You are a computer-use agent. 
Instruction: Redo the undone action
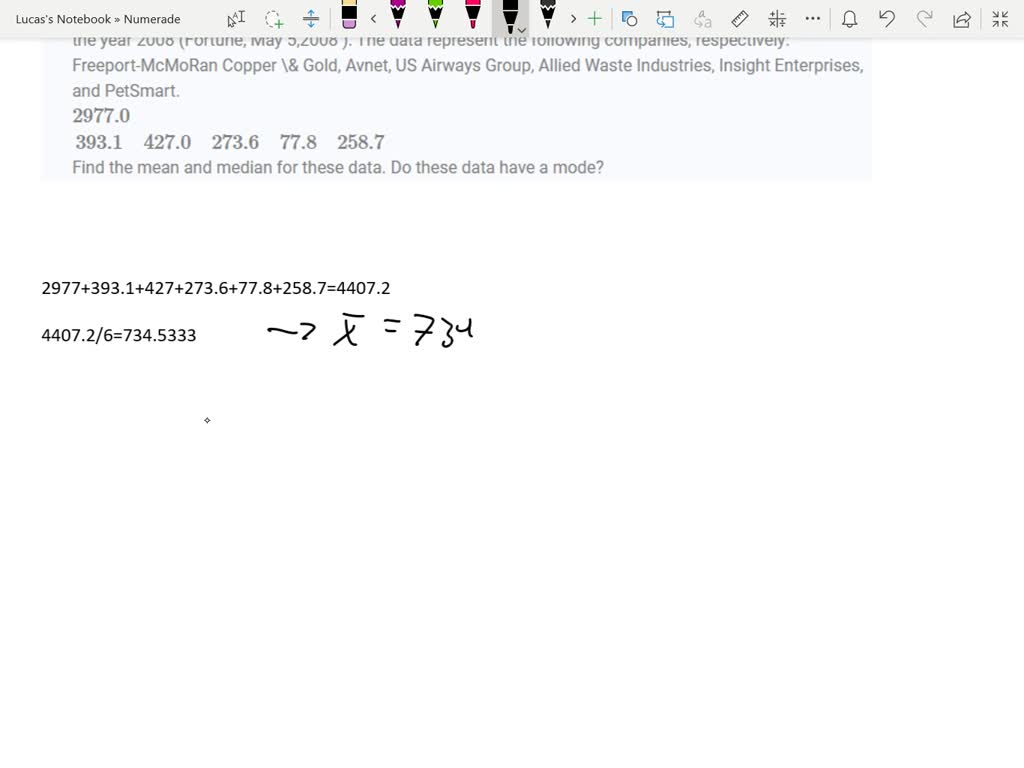(924, 19)
